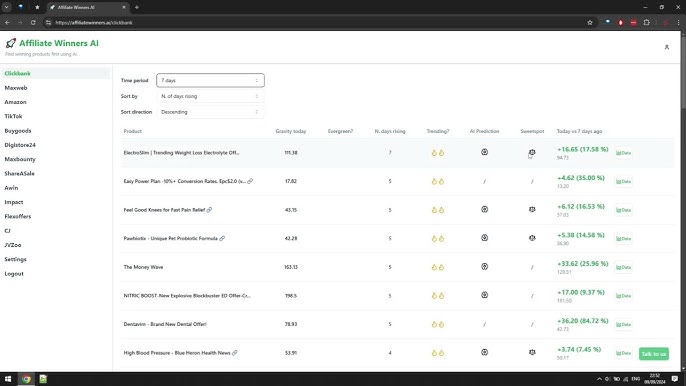Click link icon beside High Blood Pressure product
This screenshot has width=686, height=386.
tap(235, 353)
